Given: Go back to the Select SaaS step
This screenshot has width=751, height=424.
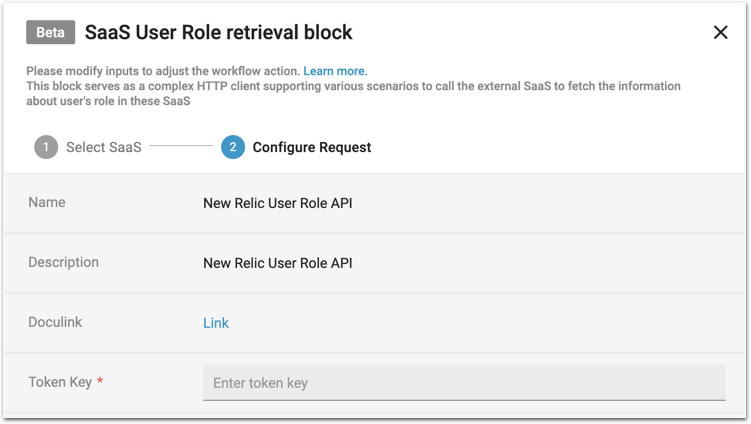Looking at the screenshot, I should click(x=103, y=147).
